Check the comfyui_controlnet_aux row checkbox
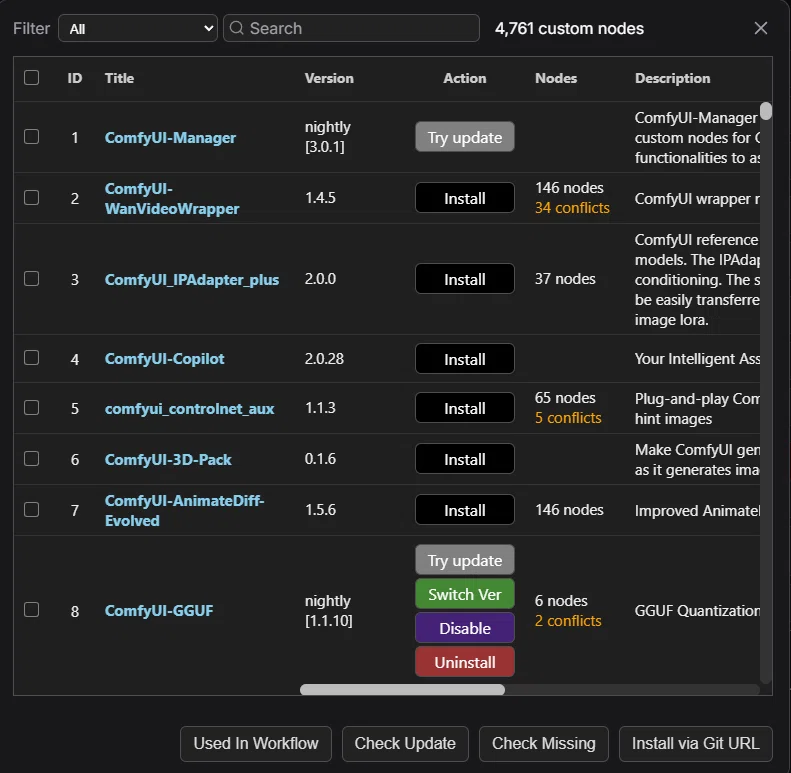791x773 pixels. point(31,408)
